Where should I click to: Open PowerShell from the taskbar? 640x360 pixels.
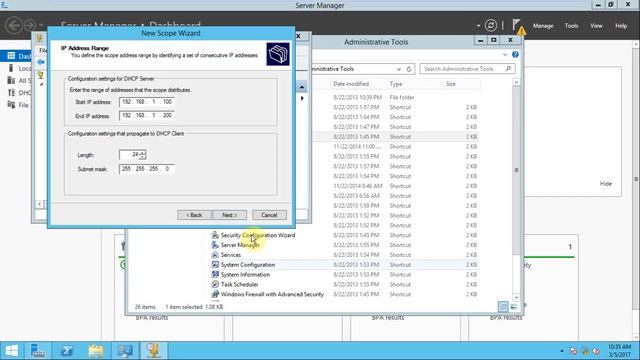[x=67, y=351]
